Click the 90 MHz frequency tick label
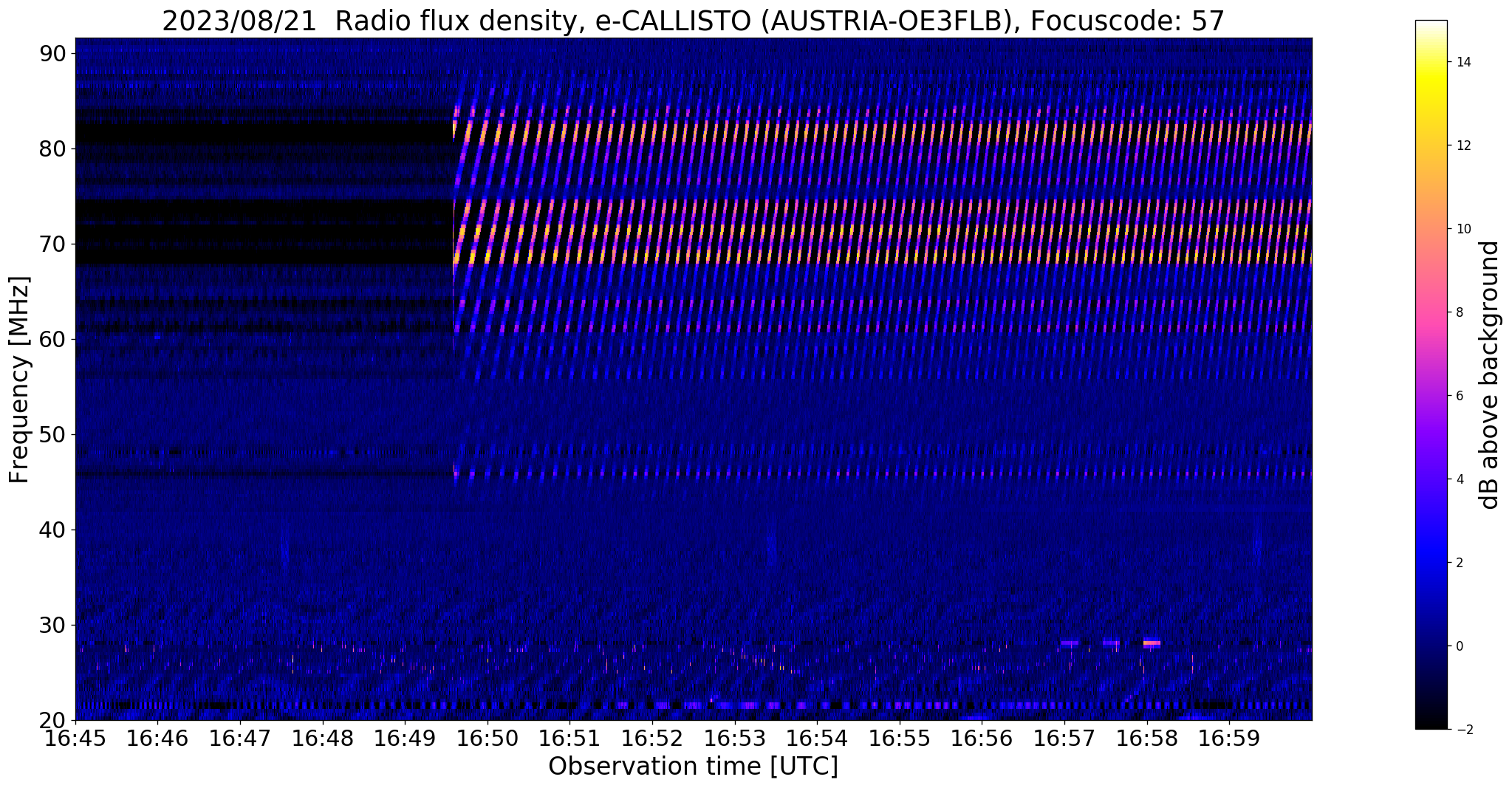 [53, 53]
